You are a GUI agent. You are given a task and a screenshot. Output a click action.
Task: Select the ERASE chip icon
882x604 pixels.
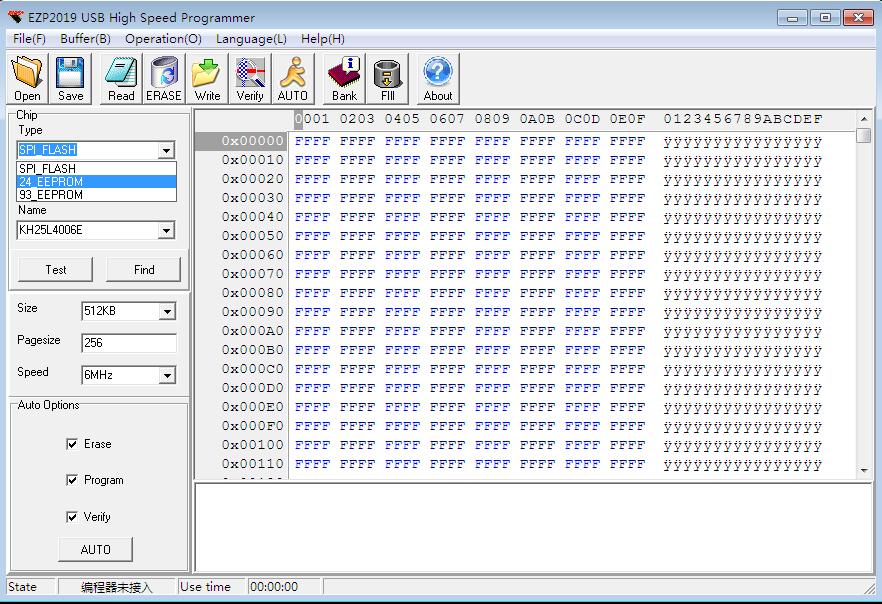pyautogui.click(x=163, y=77)
